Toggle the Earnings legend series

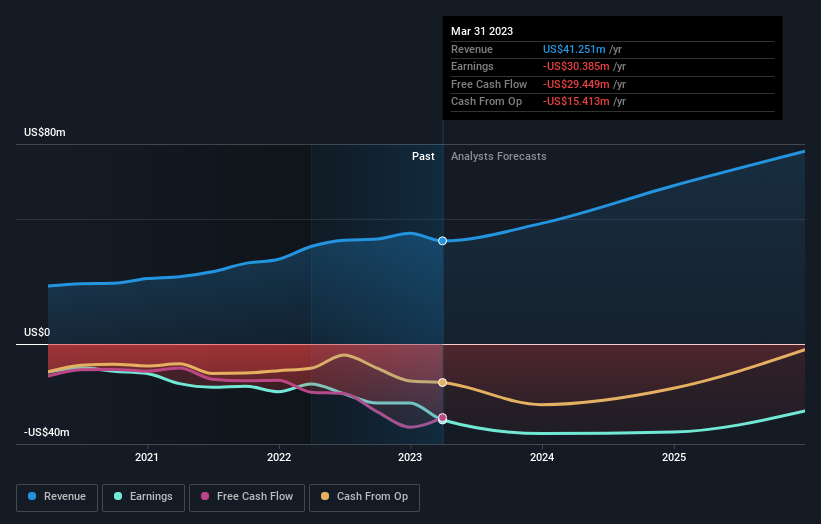[x=143, y=497]
